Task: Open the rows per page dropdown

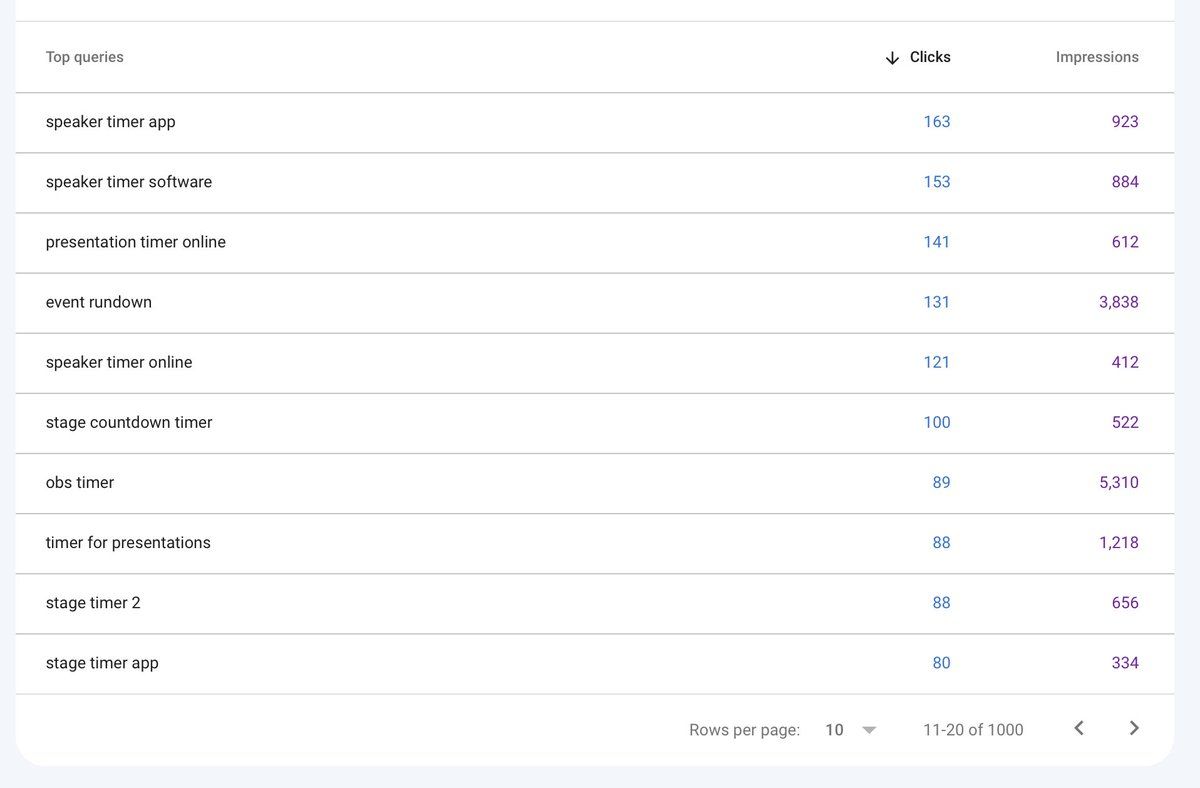Action: coord(869,730)
